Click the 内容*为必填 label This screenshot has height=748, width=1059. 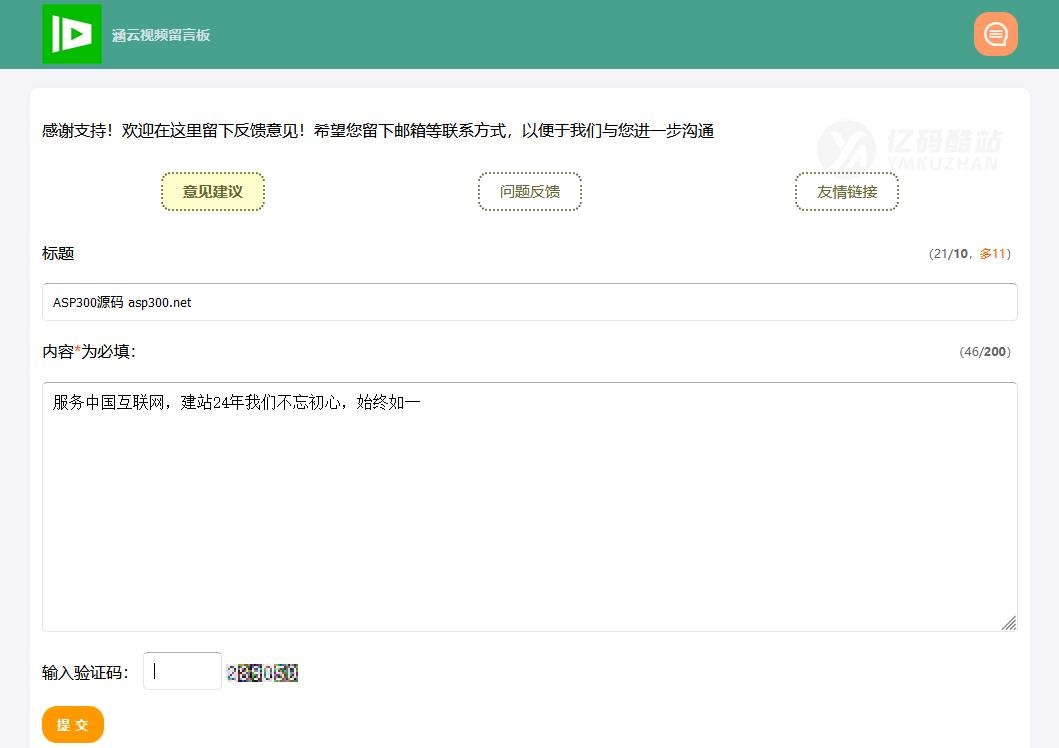click(89, 352)
